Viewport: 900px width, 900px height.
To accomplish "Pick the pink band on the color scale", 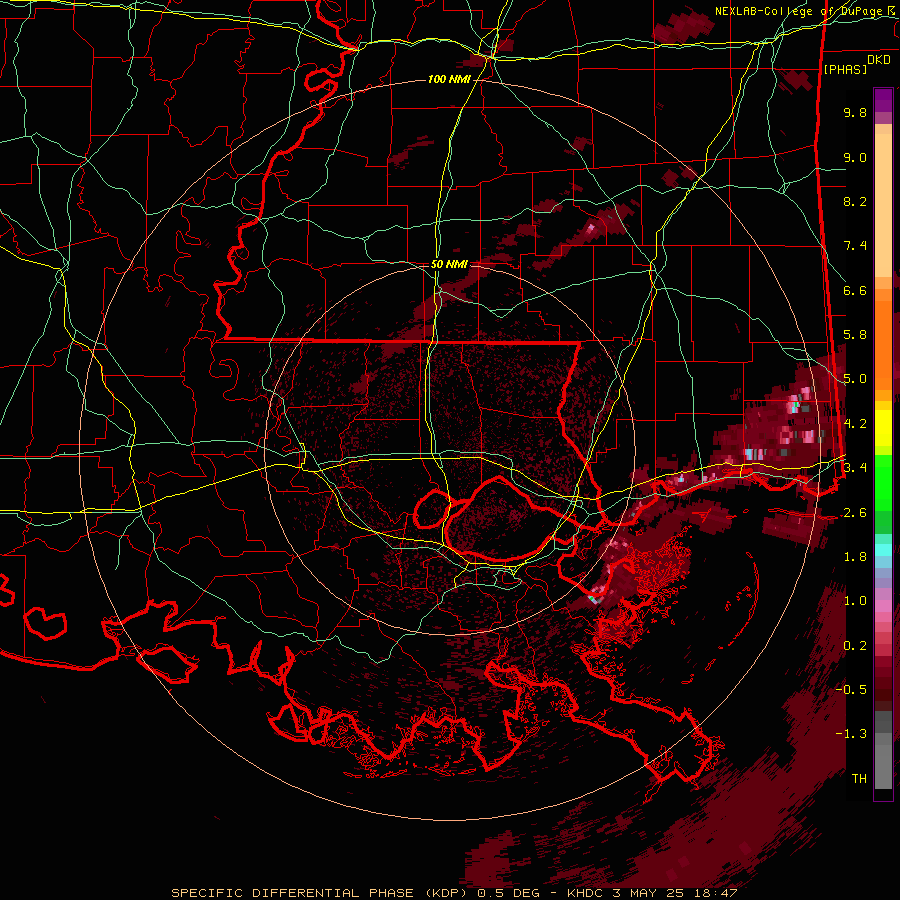I will point(883,606).
